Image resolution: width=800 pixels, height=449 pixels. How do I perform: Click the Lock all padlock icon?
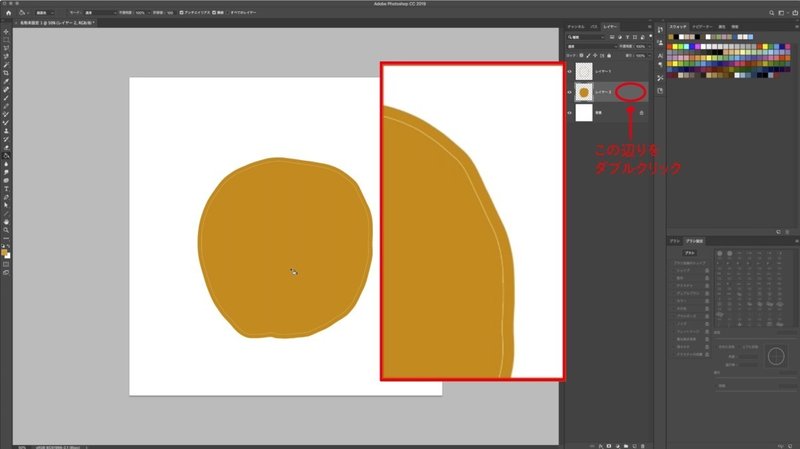pyautogui.click(x=609, y=55)
